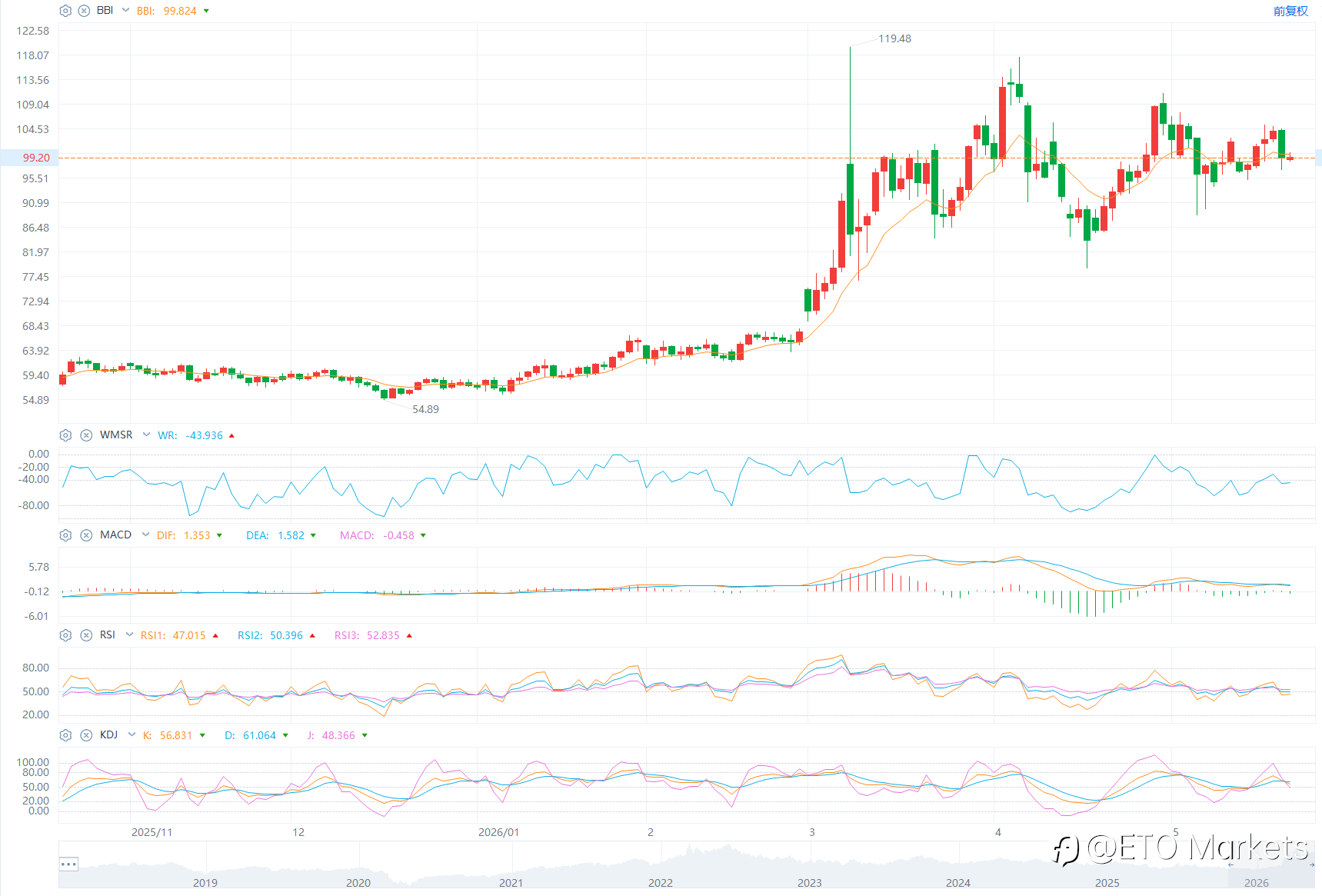The image size is (1322, 896).
Task: Click the 54.89 low price annotation
Action: click(425, 409)
